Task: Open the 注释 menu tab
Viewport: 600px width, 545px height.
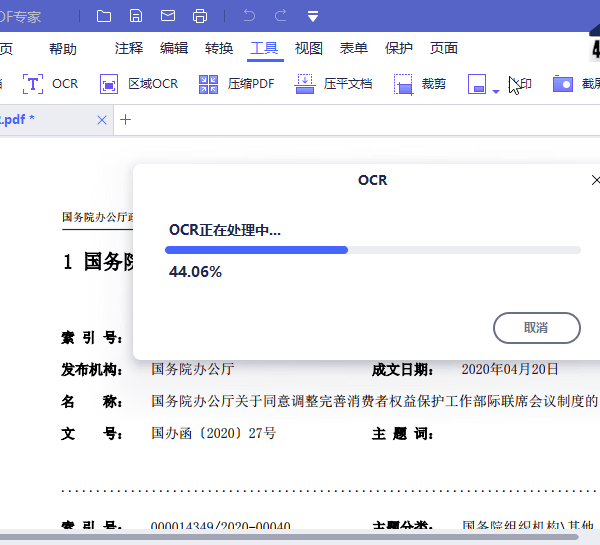Action: (x=129, y=48)
